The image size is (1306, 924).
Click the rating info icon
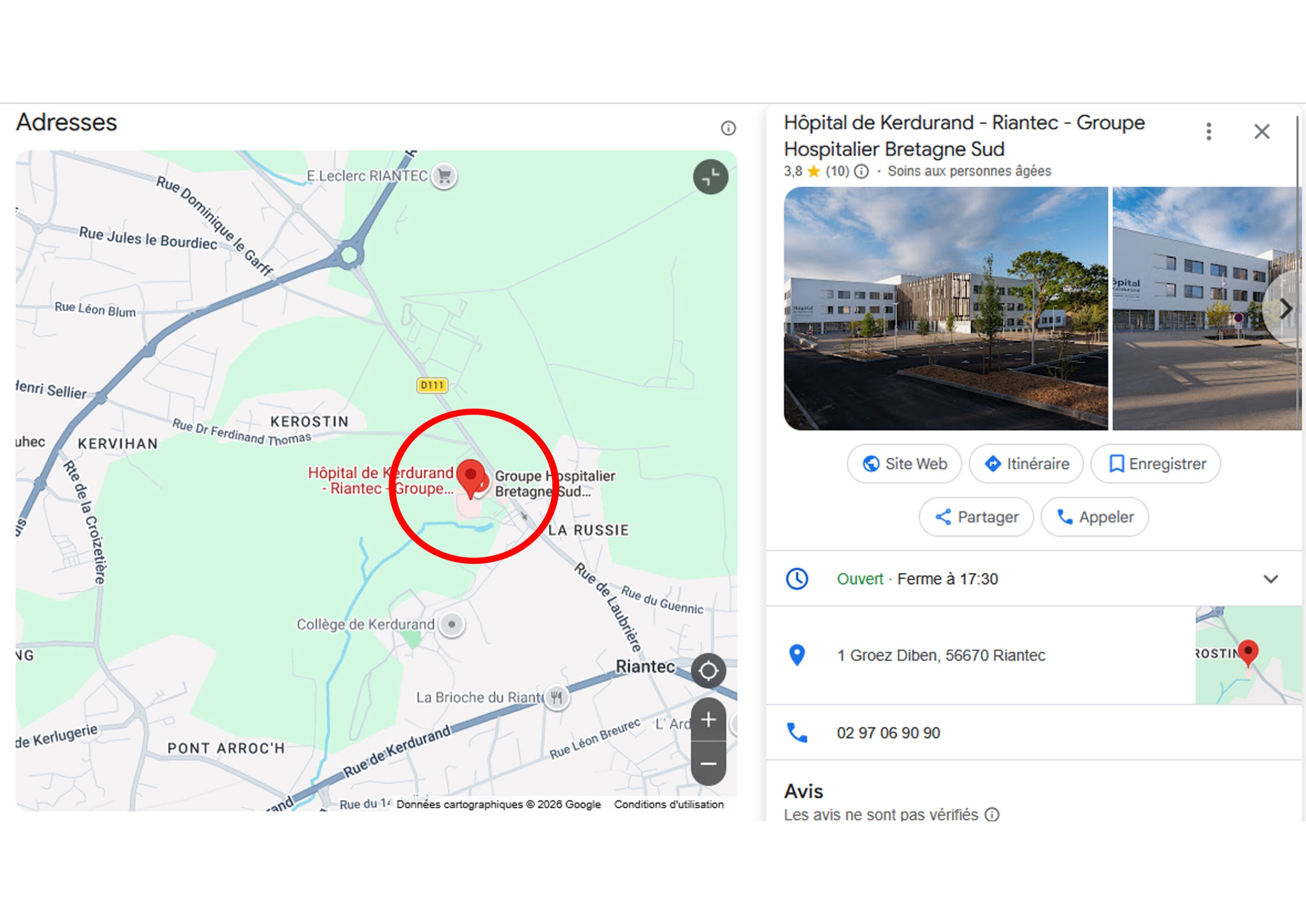(862, 171)
